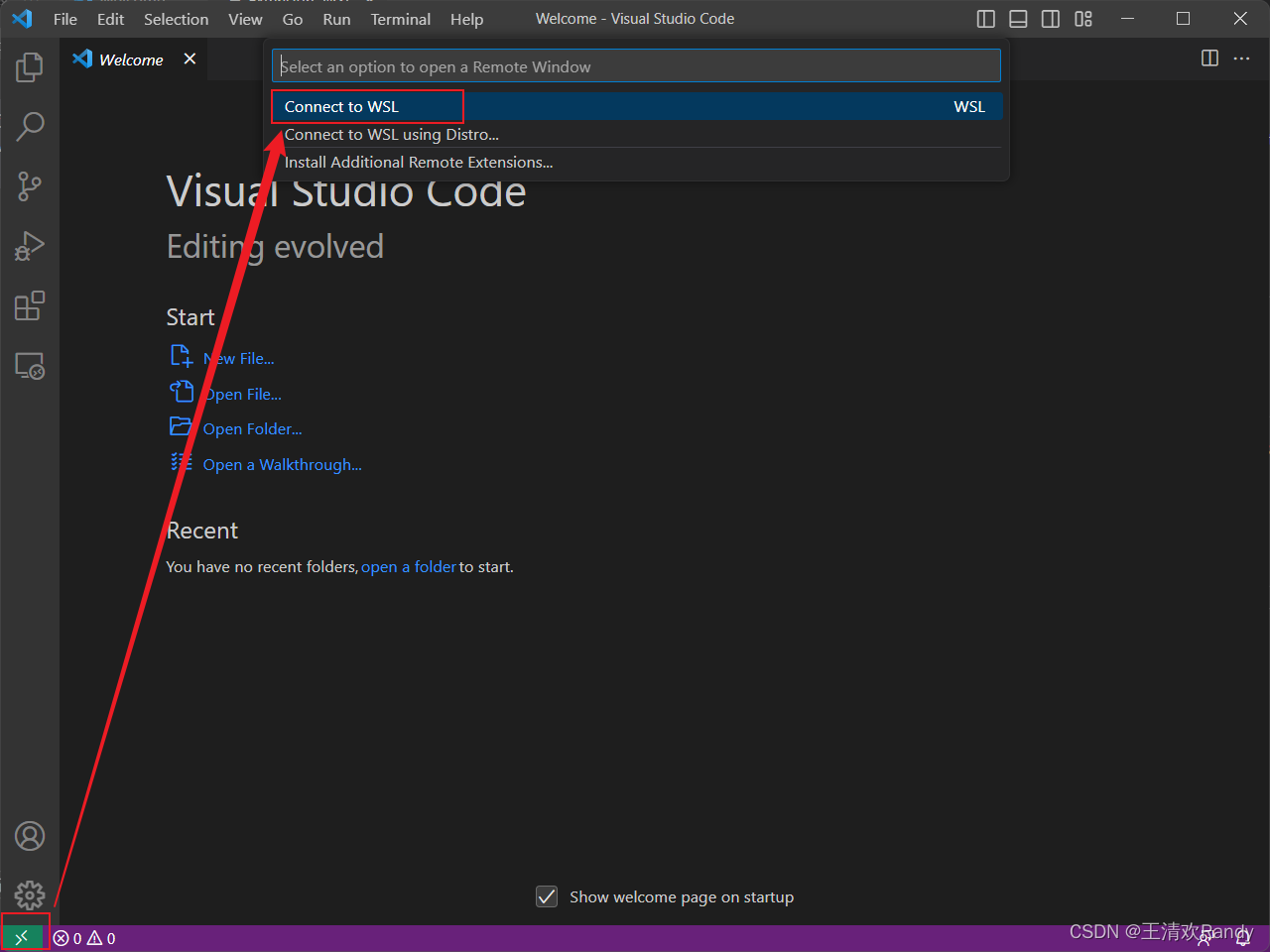Click the Open Folder icon
The height and width of the screenshot is (952, 1270).
click(x=181, y=426)
